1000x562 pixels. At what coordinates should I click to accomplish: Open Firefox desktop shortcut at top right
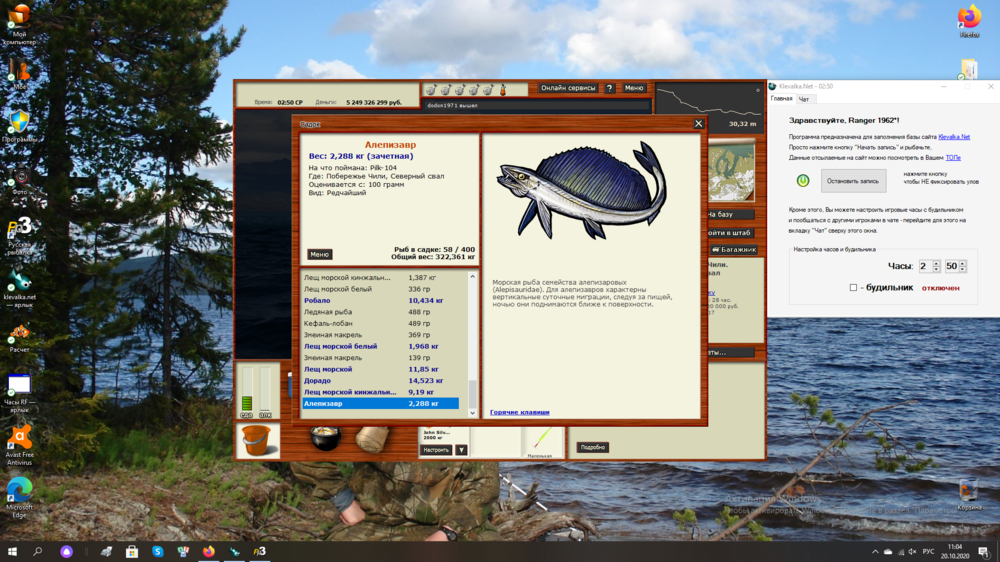969,20
